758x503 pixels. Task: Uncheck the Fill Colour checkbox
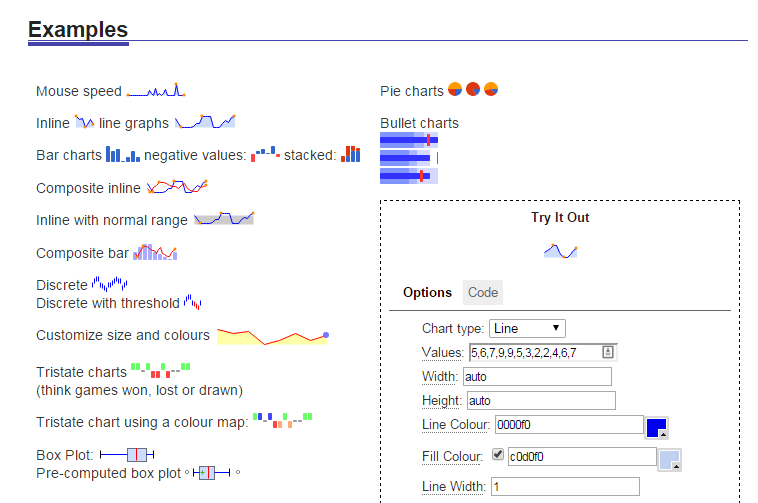click(x=498, y=455)
